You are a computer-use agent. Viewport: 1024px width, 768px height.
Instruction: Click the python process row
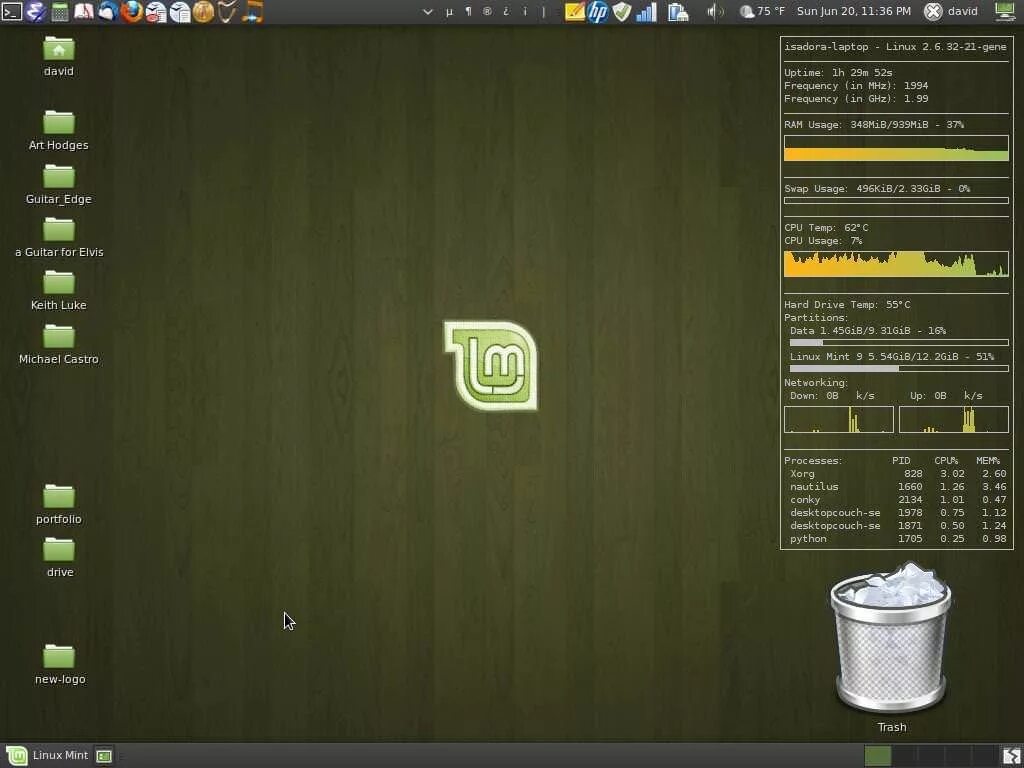pyautogui.click(x=897, y=539)
